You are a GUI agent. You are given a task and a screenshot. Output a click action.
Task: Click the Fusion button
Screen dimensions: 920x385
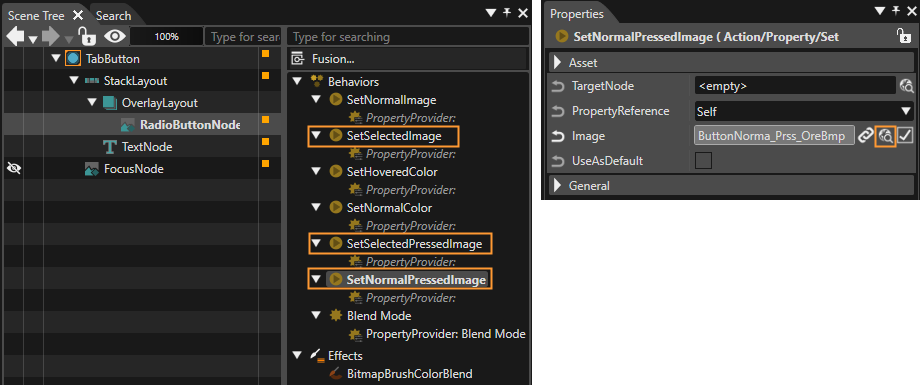[408, 59]
